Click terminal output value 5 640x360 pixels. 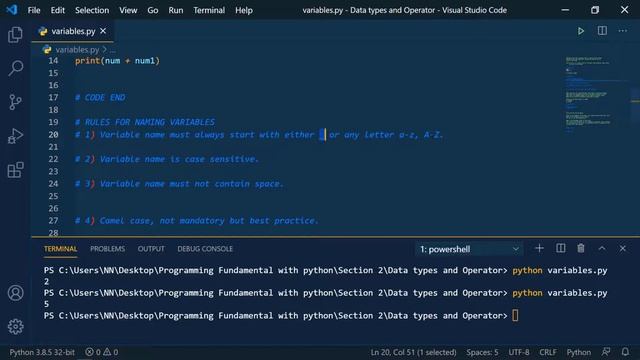coord(46,304)
